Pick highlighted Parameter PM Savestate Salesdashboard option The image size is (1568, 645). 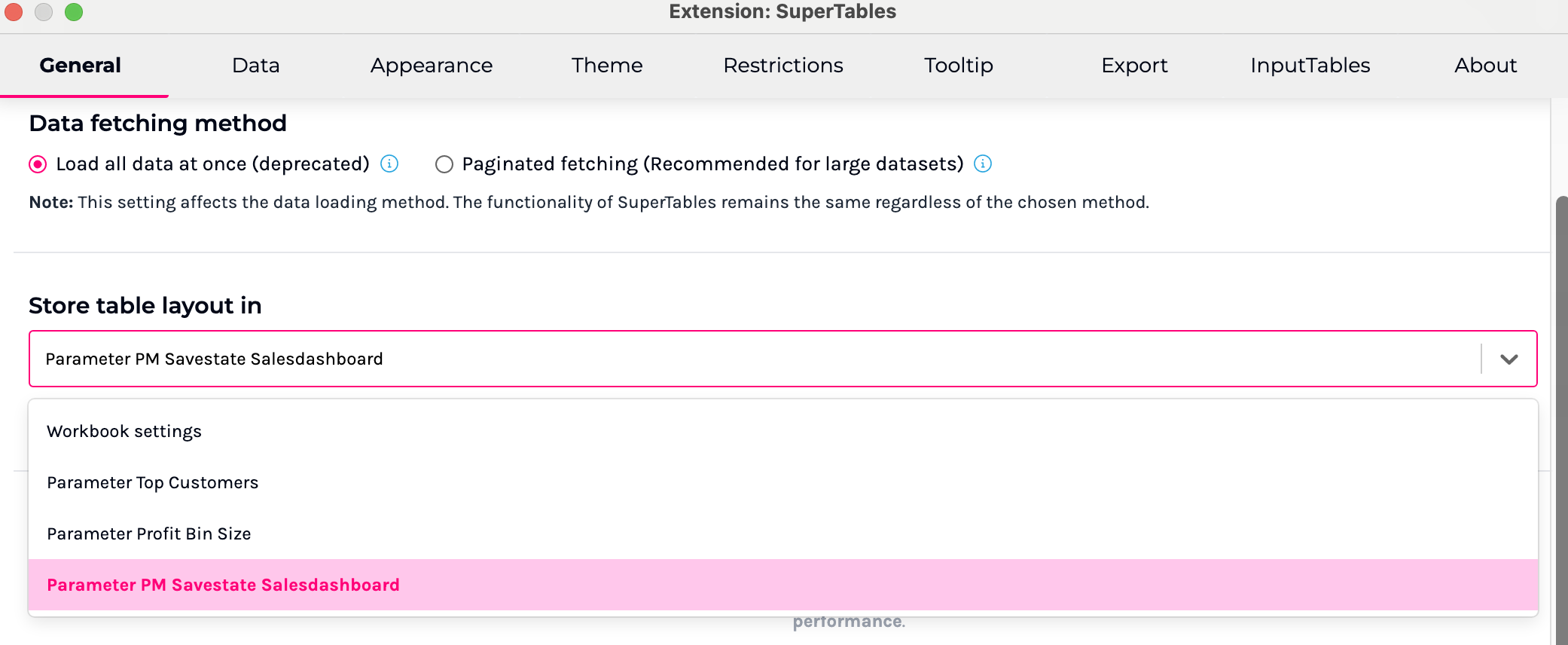pos(223,585)
